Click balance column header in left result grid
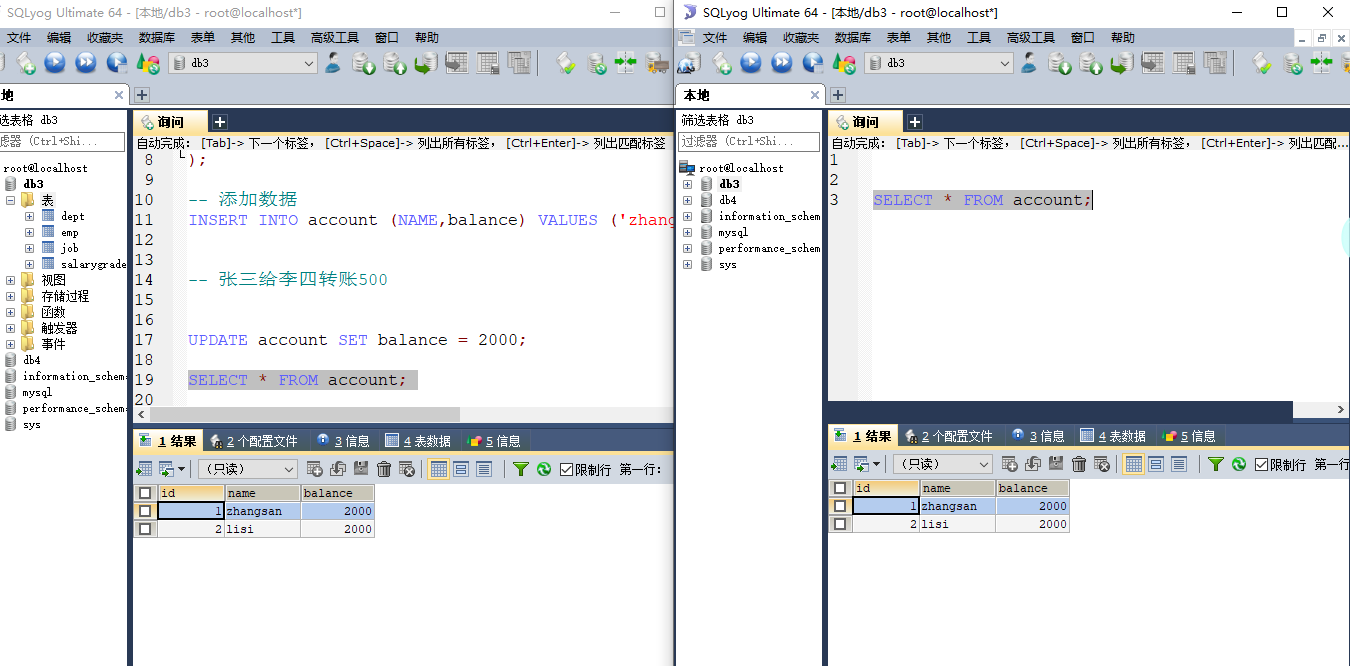The height and width of the screenshot is (666, 1350). 338,493
